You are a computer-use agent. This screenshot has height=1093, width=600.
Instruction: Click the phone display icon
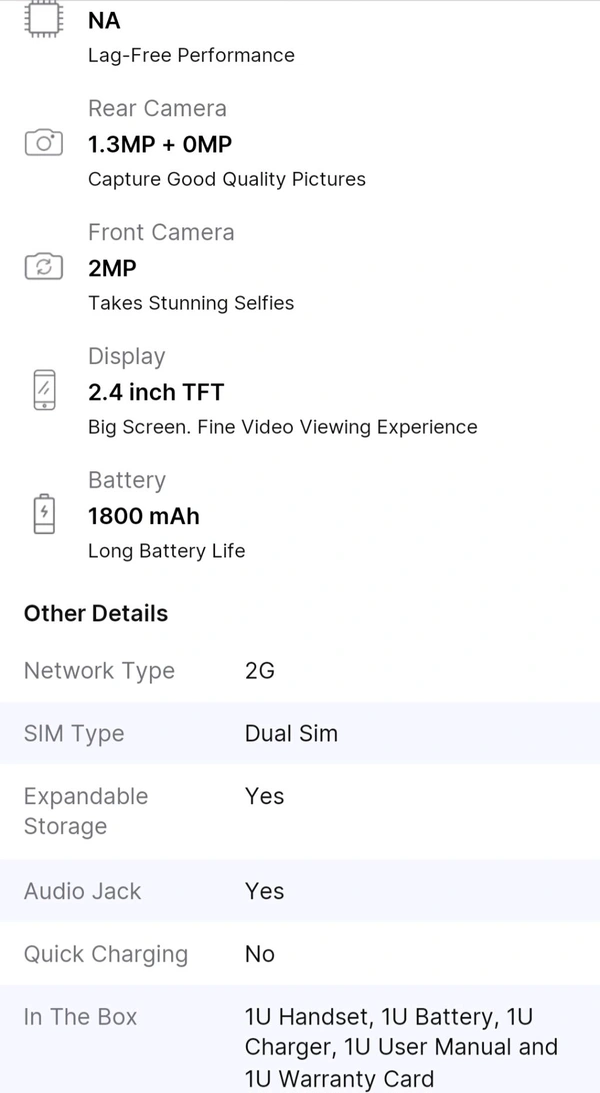click(x=44, y=390)
